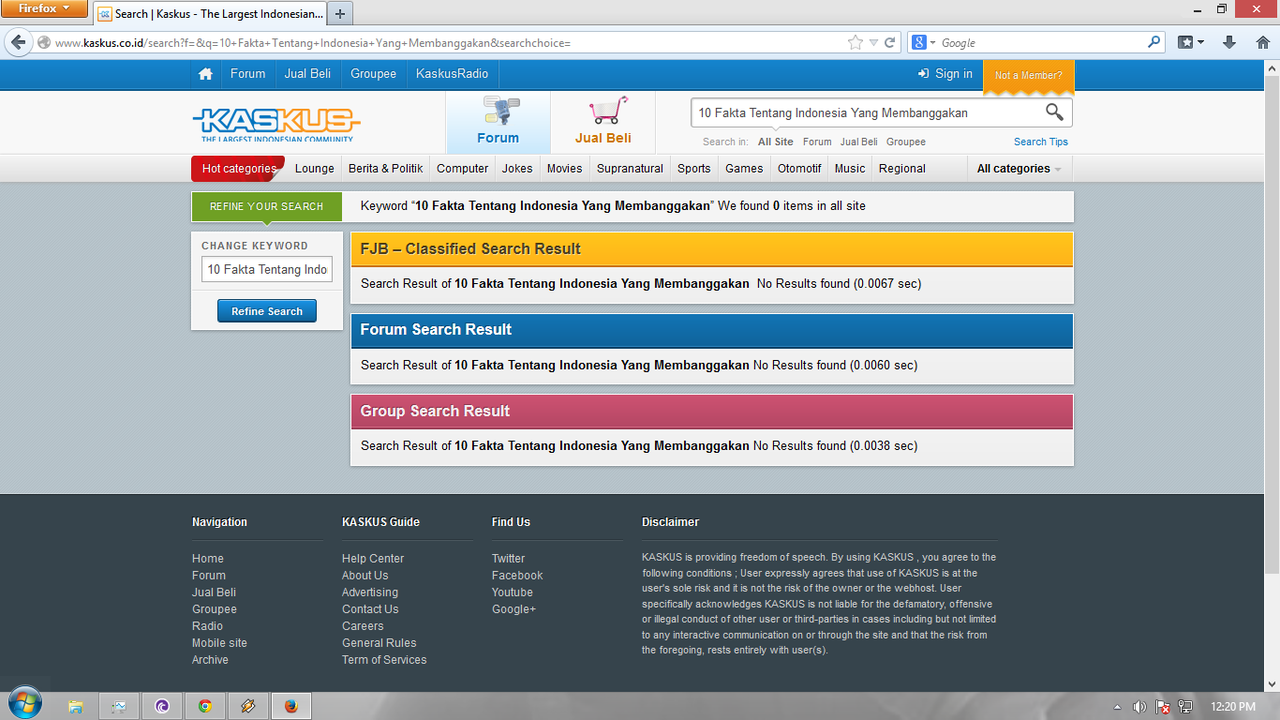Click the Refine Your Search green header
The image size is (1280, 720).
point(266,206)
